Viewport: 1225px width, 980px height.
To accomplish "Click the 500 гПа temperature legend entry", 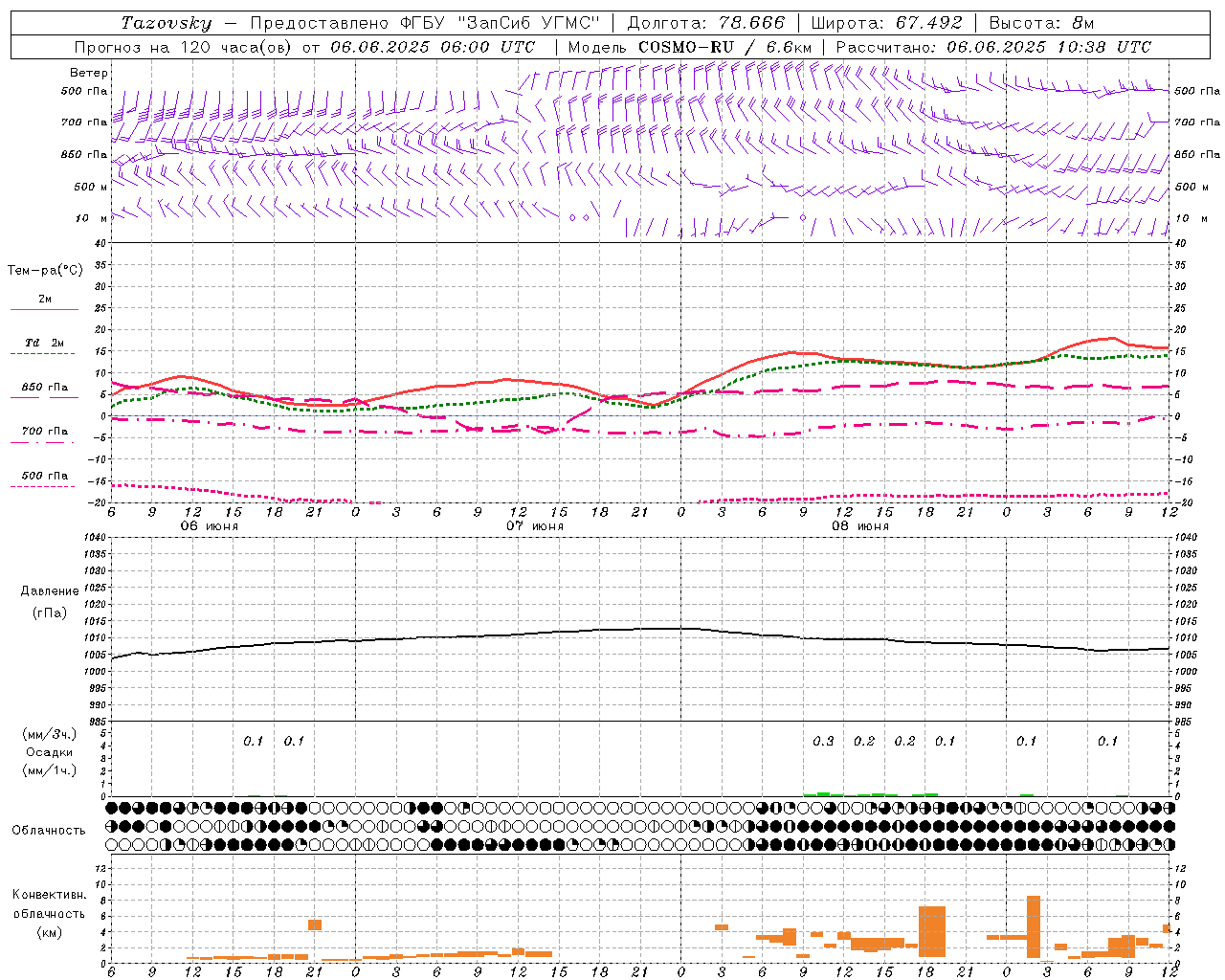I will tap(45, 476).
